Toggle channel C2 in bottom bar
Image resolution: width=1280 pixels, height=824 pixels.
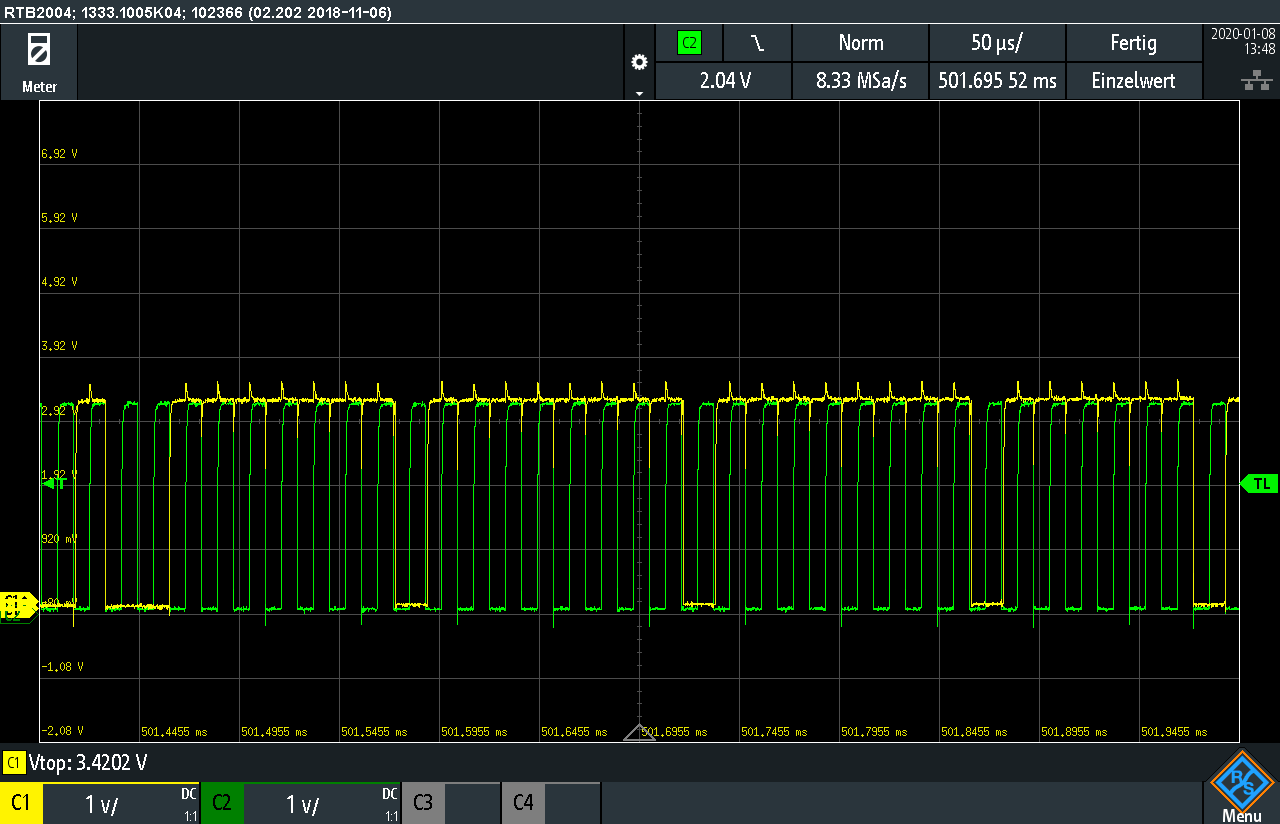(x=222, y=803)
